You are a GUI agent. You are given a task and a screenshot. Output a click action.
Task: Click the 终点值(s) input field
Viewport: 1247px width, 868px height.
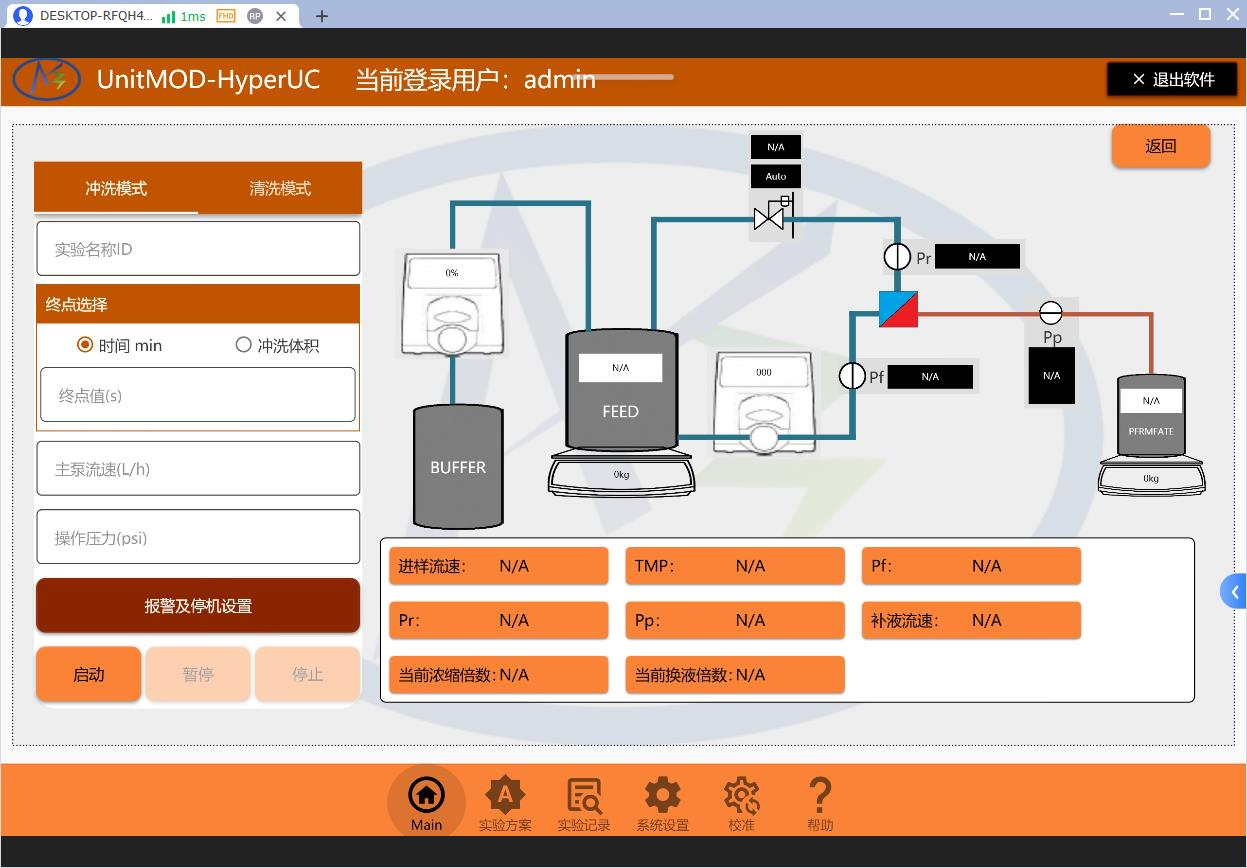198,395
